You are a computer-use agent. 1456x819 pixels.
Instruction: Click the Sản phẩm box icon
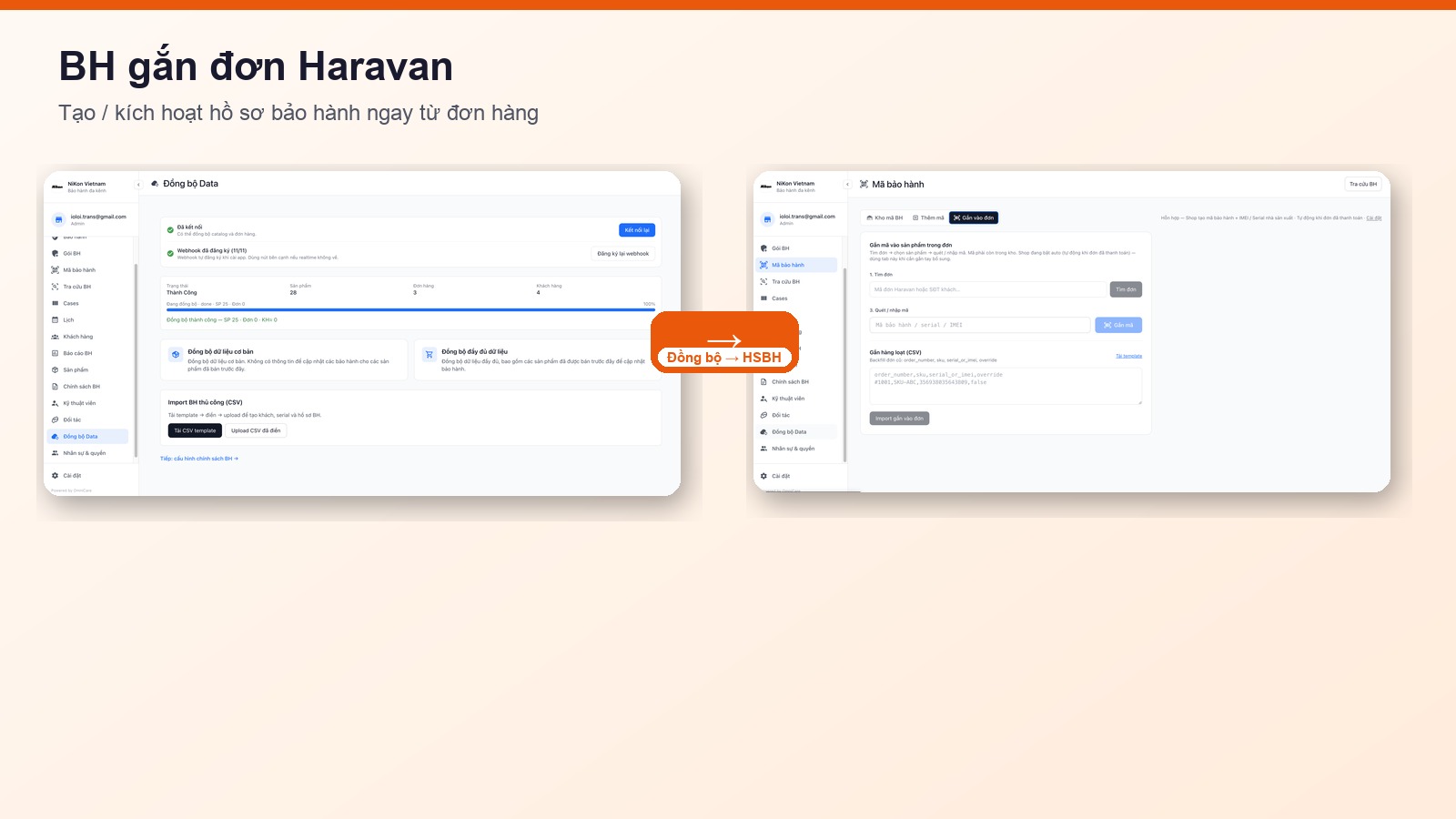coord(55,370)
